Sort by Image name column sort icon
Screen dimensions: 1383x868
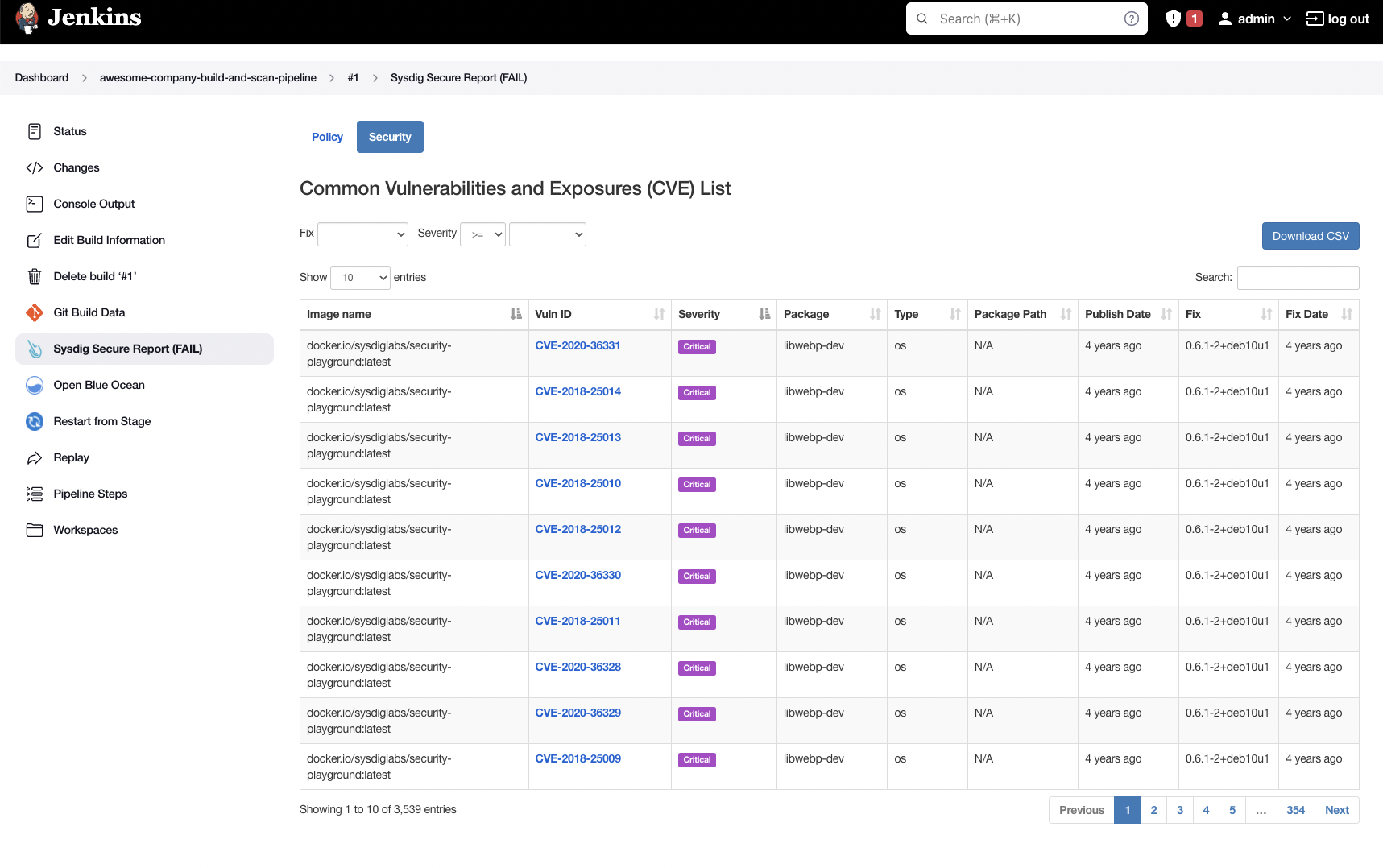coord(516,314)
